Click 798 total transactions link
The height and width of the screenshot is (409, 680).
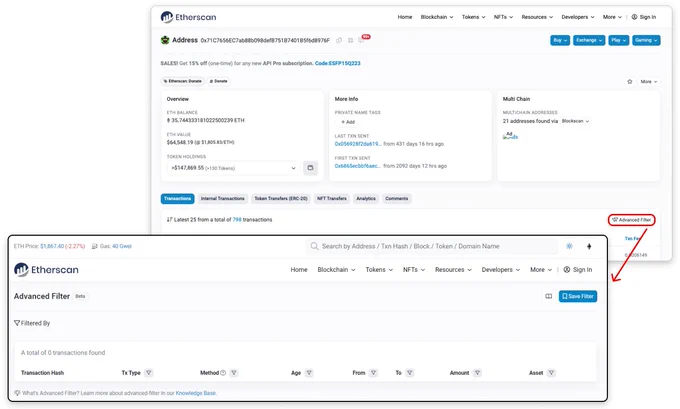point(237,220)
